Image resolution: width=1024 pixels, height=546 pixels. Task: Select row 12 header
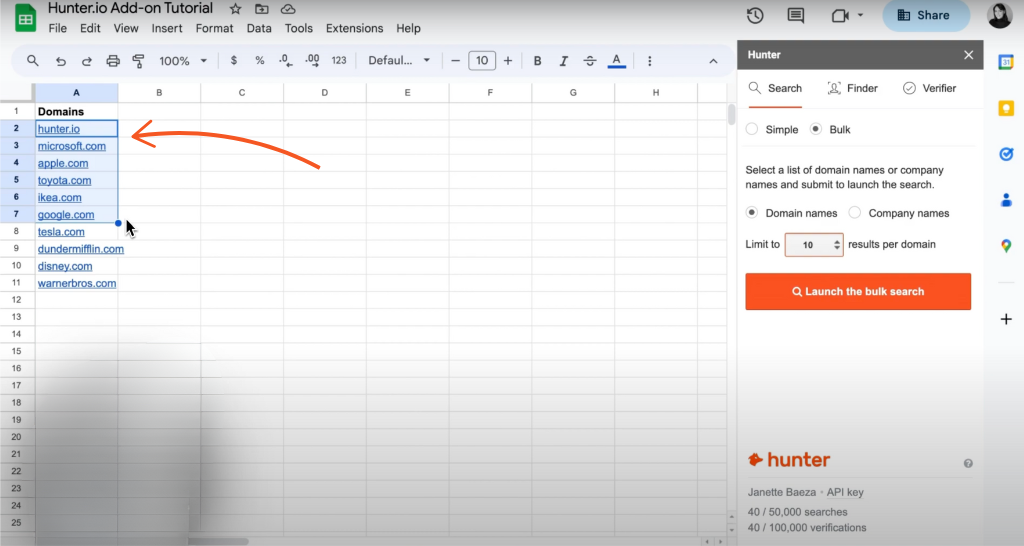point(16,300)
